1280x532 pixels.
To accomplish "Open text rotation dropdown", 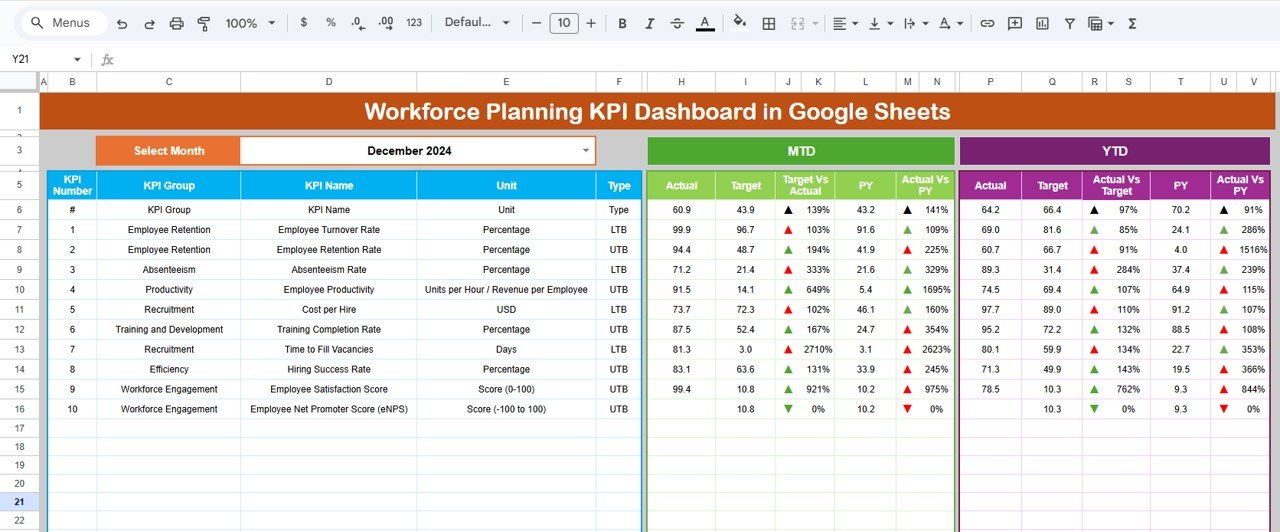I will tap(951, 23).
